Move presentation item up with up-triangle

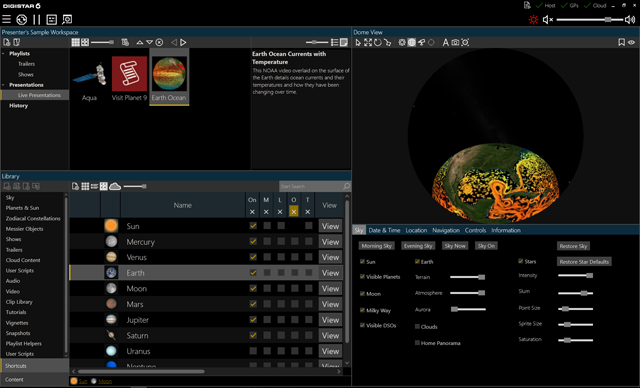pos(140,42)
